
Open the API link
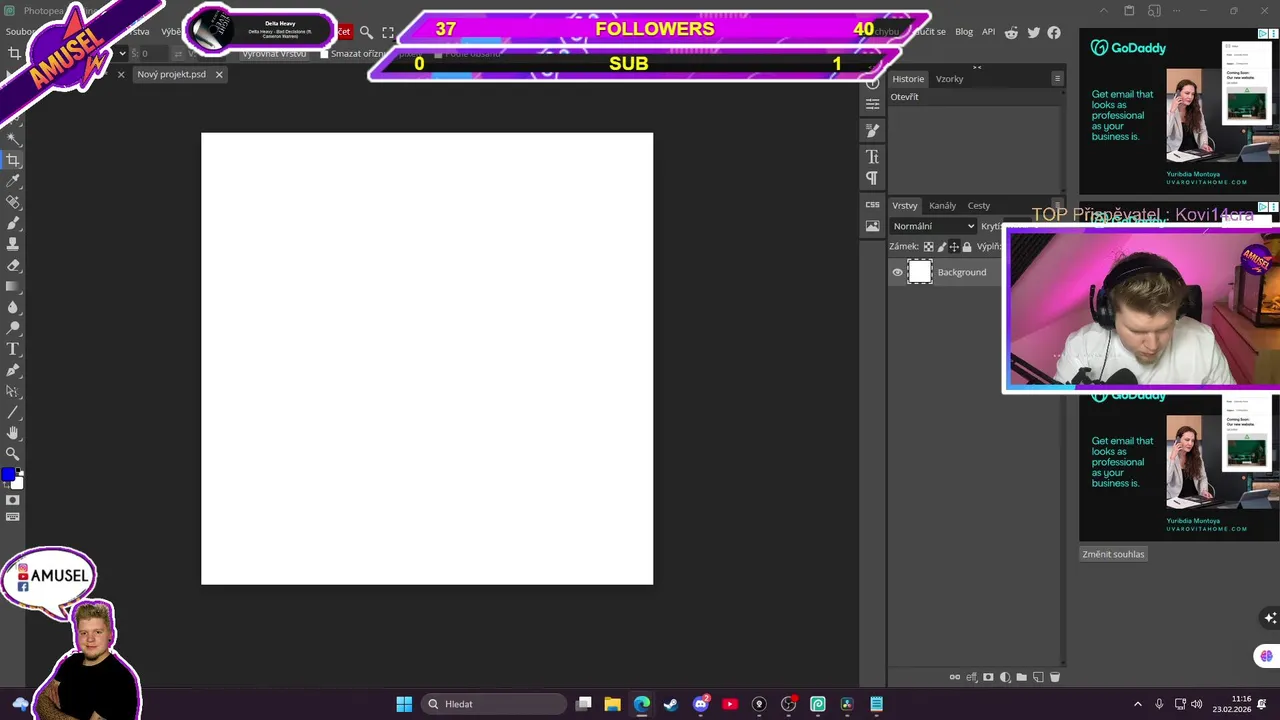(988, 32)
